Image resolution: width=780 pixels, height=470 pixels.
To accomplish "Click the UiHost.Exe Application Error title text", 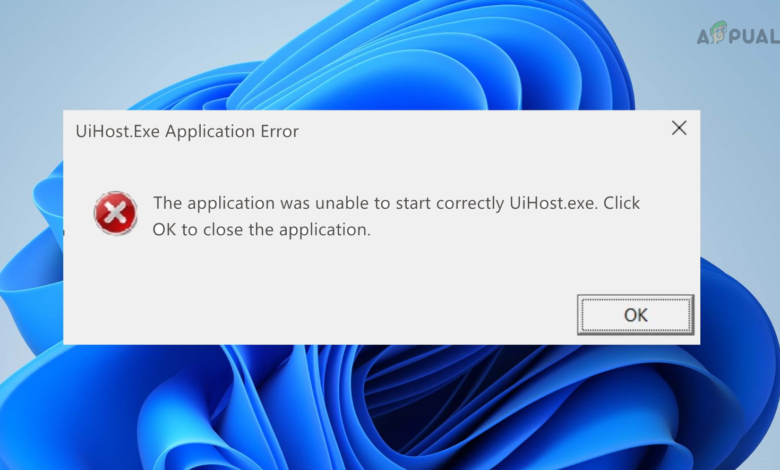I will [x=187, y=131].
